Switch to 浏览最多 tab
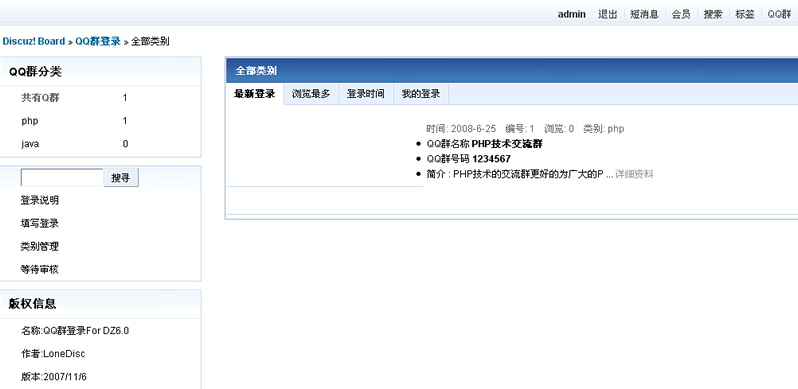 pyautogui.click(x=311, y=94)
